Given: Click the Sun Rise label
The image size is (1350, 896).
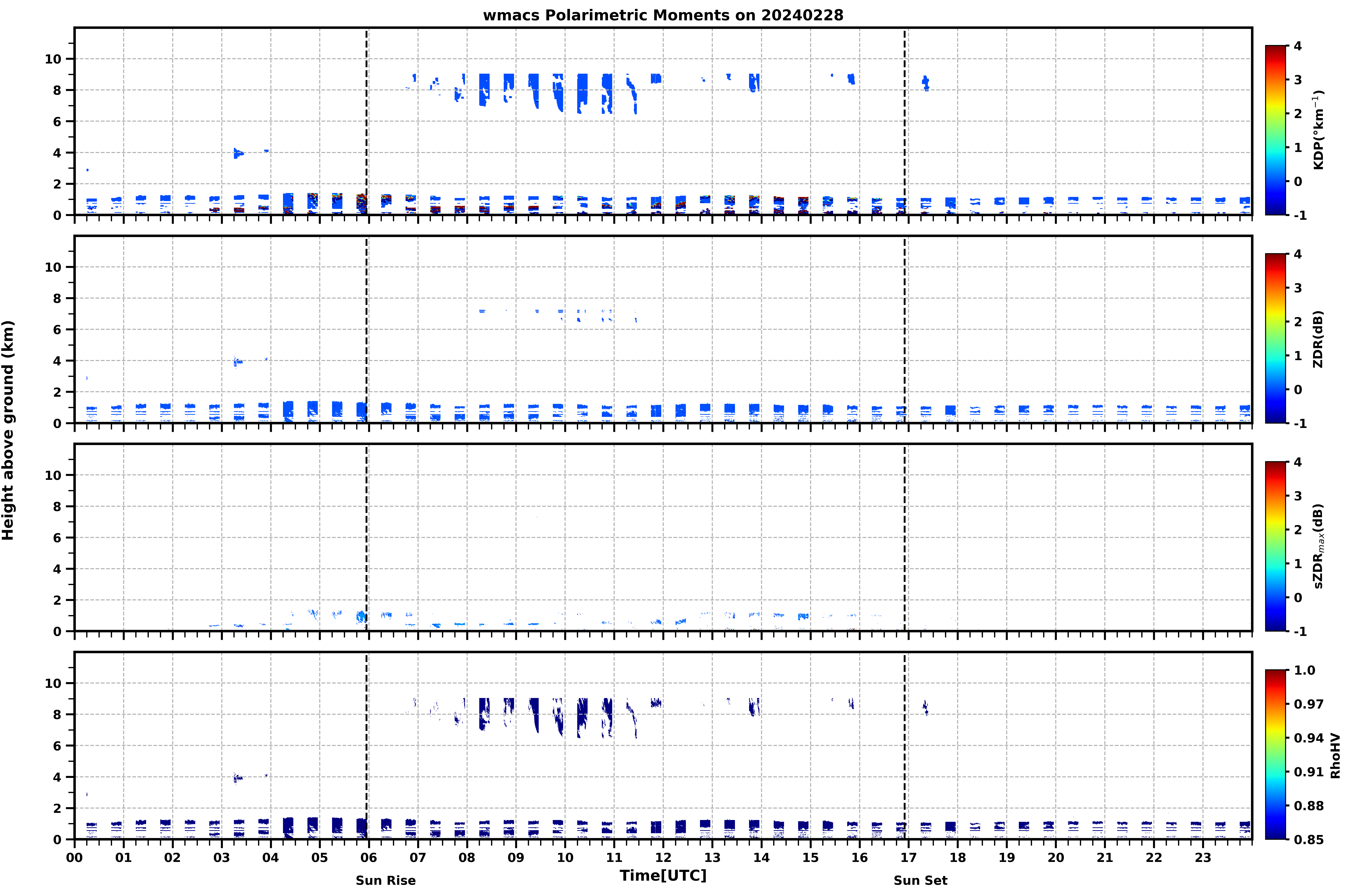Looking at the screenshot, I should click(386, 881).
